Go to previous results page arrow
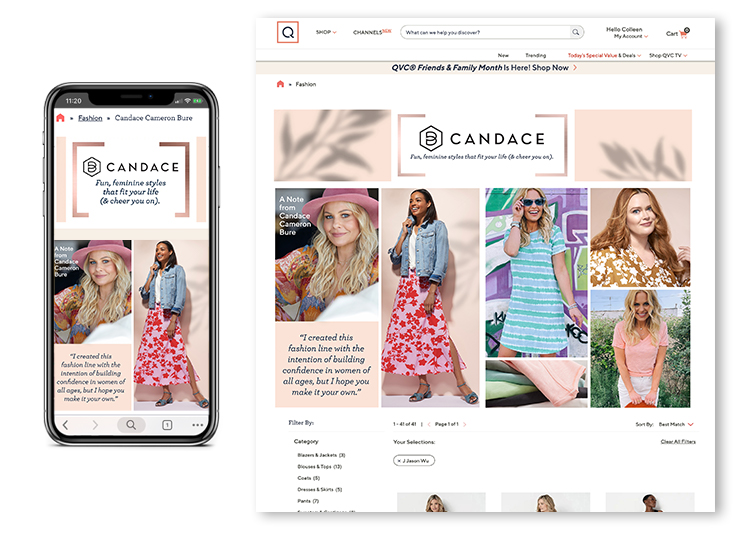The width and height of the screenshot is (747, 533). coord(429,424)
